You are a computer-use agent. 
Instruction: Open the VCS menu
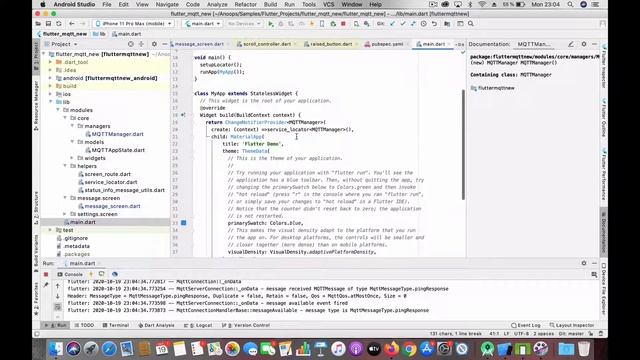point(329,4)
